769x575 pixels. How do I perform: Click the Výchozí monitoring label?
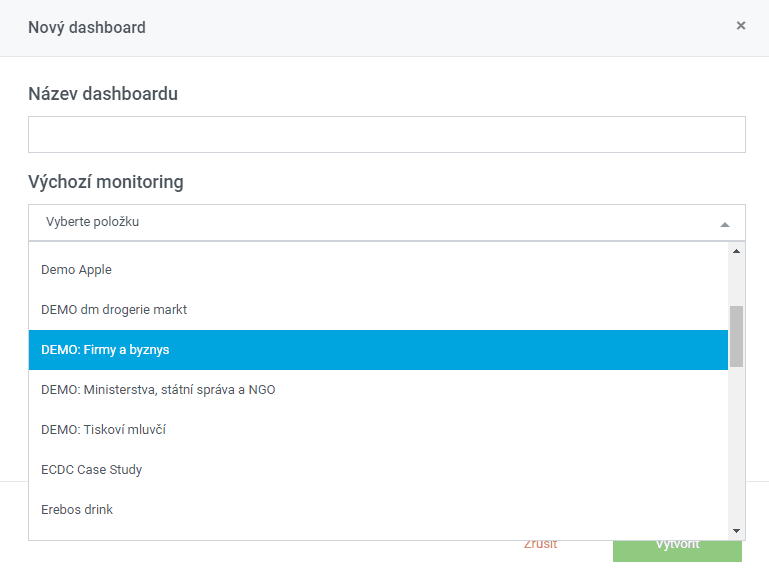(106, 182)
